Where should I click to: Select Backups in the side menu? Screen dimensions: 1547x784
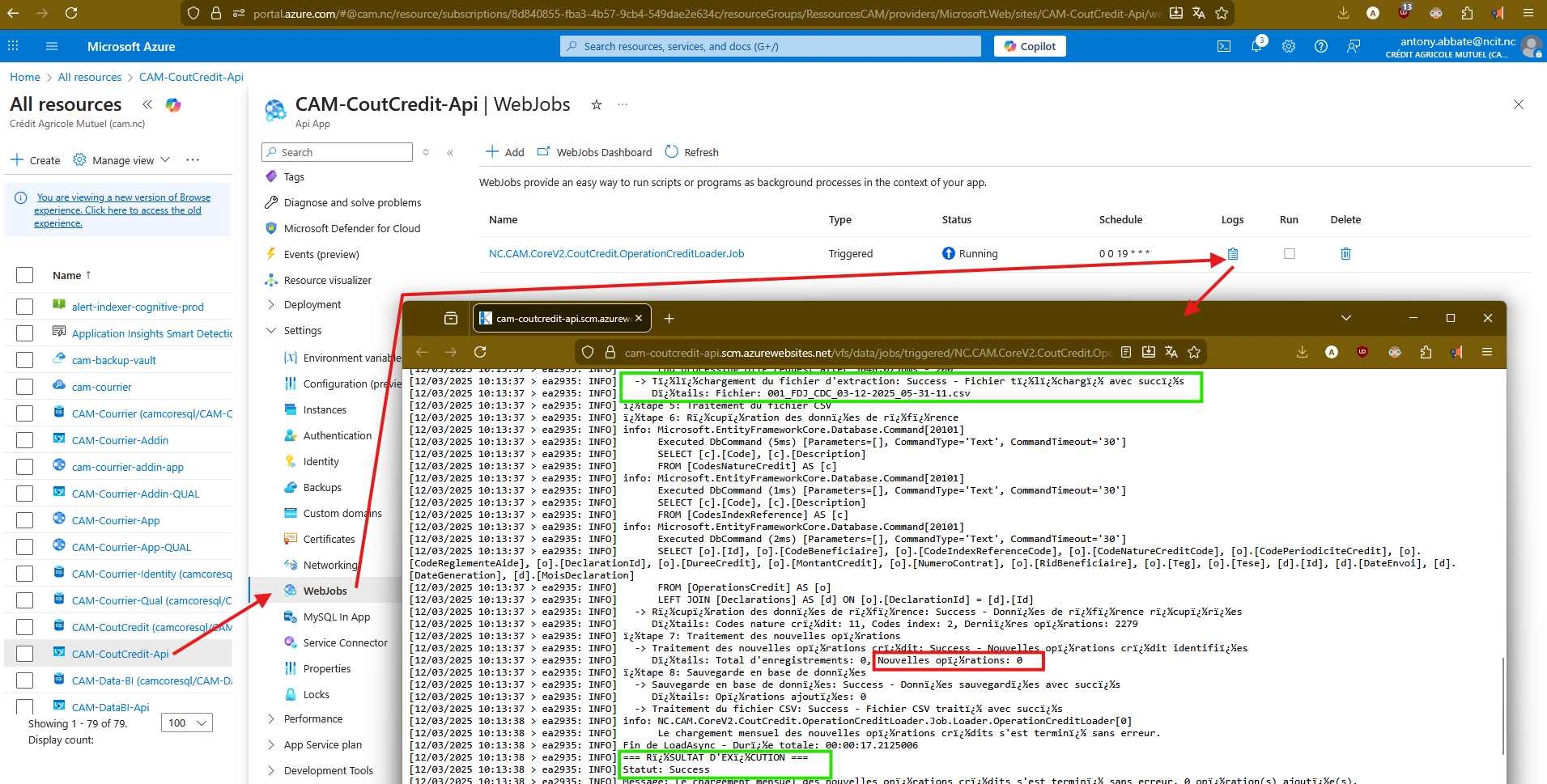click(322, 488)
